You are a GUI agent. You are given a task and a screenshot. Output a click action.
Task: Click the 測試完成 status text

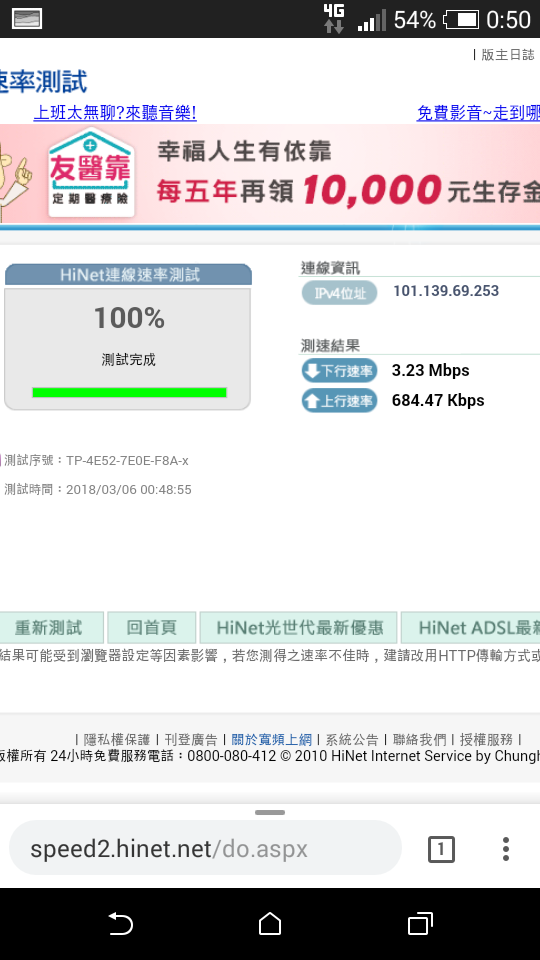pyautogui.click(x=129, y=359)
